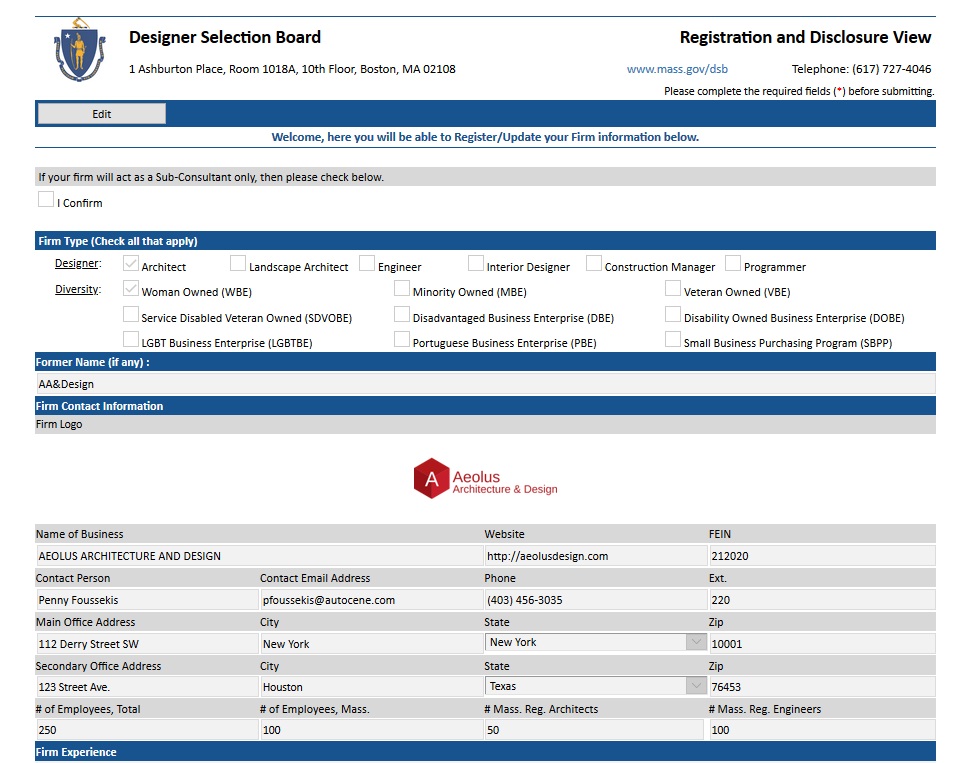Check Minority Owned (MBE) checkbox
Image resolution: width=957 pixels, height=763 pixels.
(402, 290)
